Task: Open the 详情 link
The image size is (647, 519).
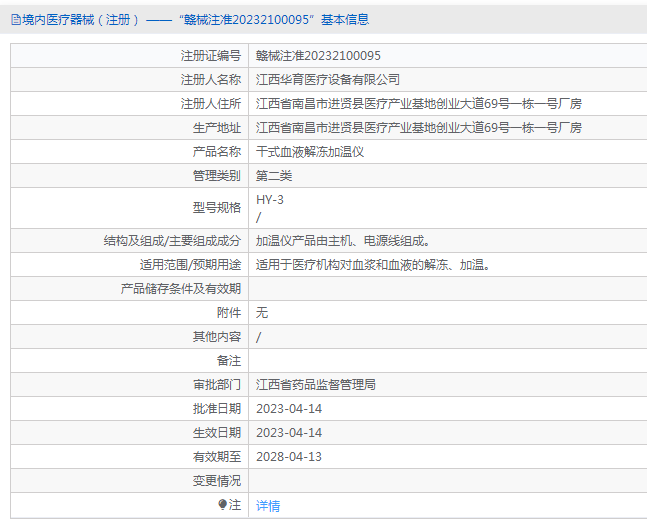Action: pyautogui.click(x=268, y=505)
